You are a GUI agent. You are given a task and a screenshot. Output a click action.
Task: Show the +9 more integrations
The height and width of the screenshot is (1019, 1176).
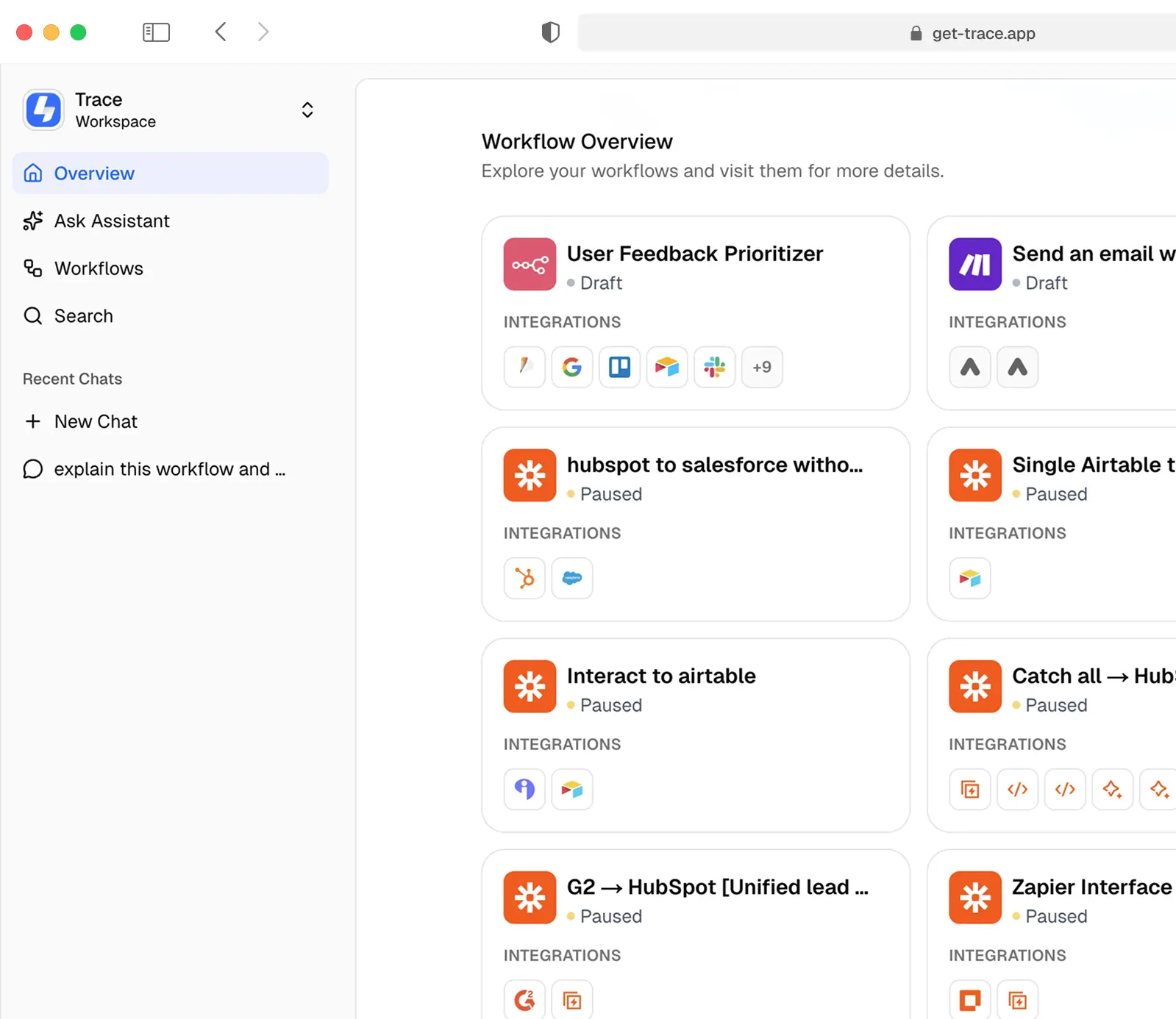[762, 367]
